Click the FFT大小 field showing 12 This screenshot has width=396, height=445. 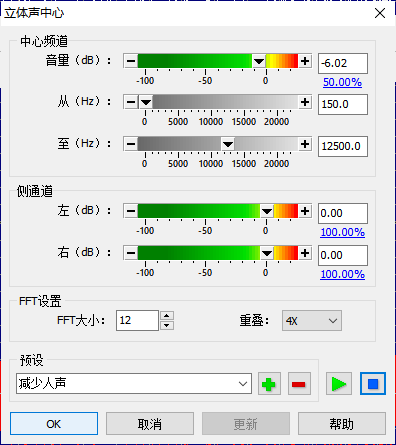tap(137, 320)
